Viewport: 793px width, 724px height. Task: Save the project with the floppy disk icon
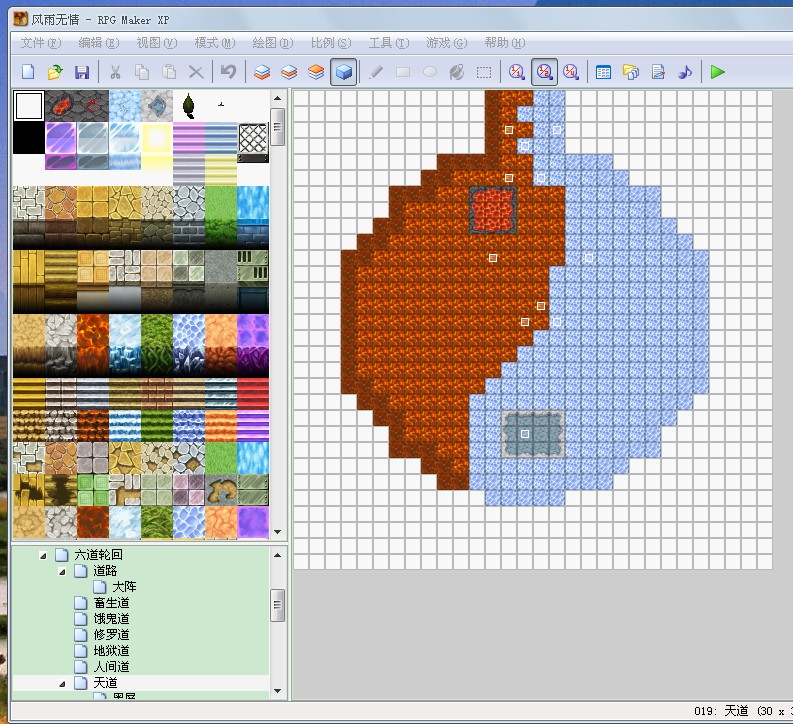(82, 72)
